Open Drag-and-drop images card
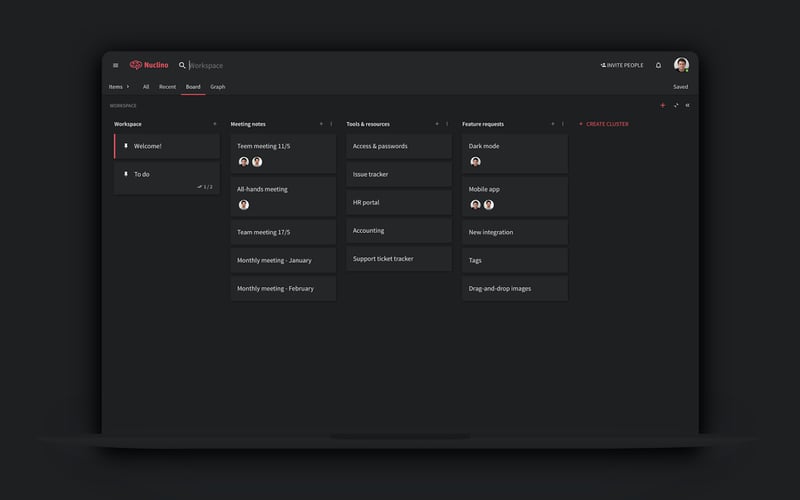 (x=515, y=288)
